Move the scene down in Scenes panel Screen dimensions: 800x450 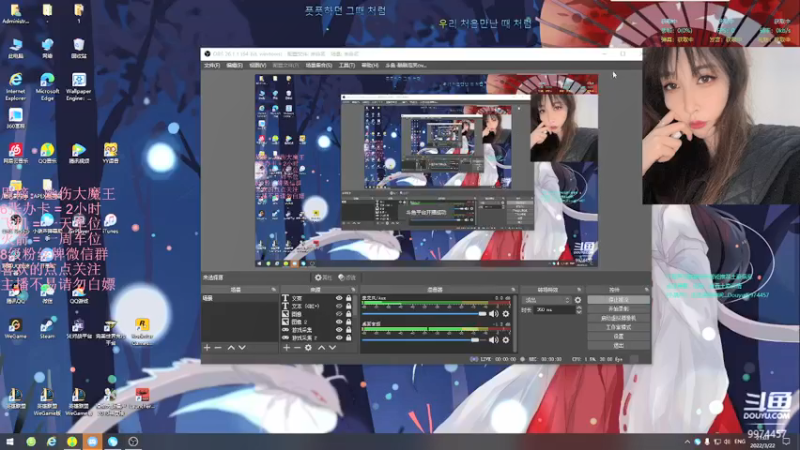pyautogui.click(x=242, y=347)
